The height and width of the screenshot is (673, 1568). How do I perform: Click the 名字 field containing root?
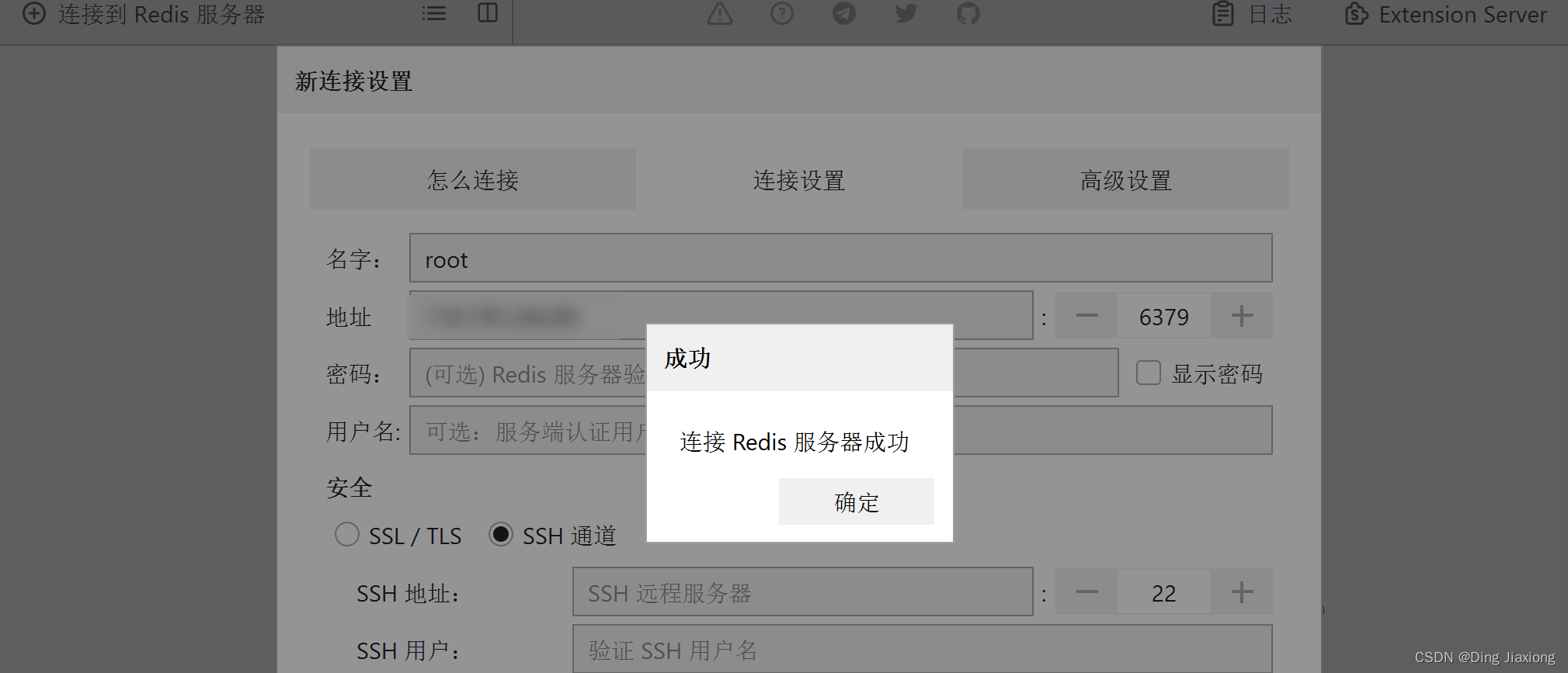(x=840, y=258)
